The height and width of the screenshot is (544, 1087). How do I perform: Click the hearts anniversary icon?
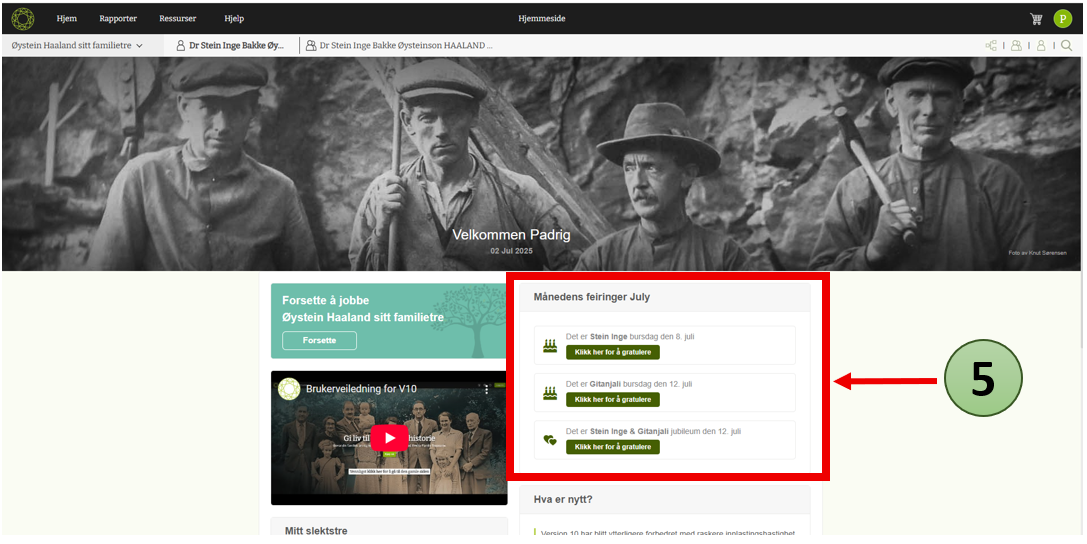click(x=549, y=440)
